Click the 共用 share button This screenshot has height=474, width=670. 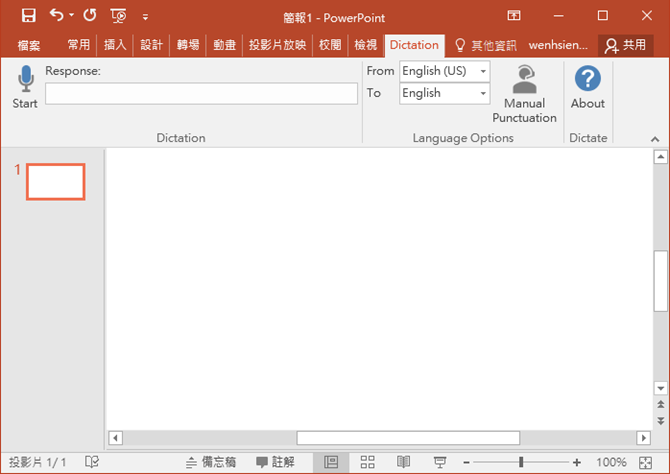[625, 45]
